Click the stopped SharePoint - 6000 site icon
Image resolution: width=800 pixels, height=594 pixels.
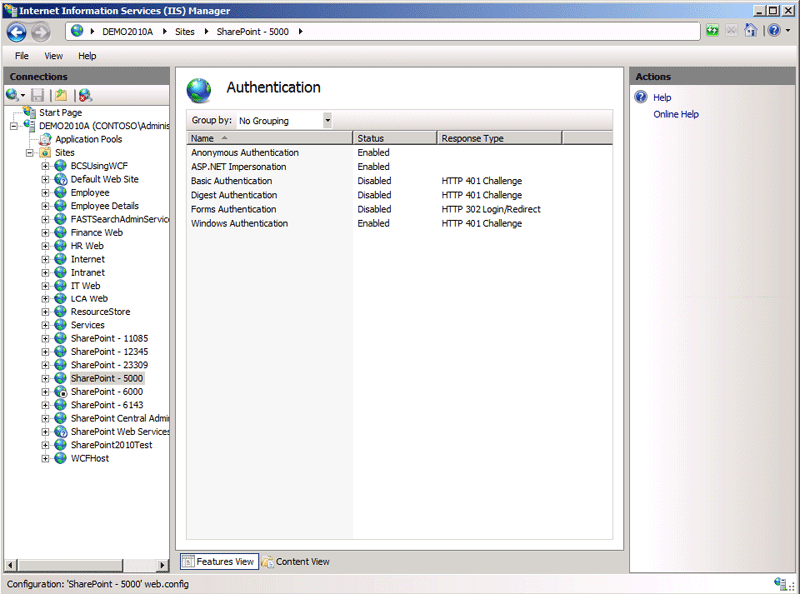pos(60,391)
